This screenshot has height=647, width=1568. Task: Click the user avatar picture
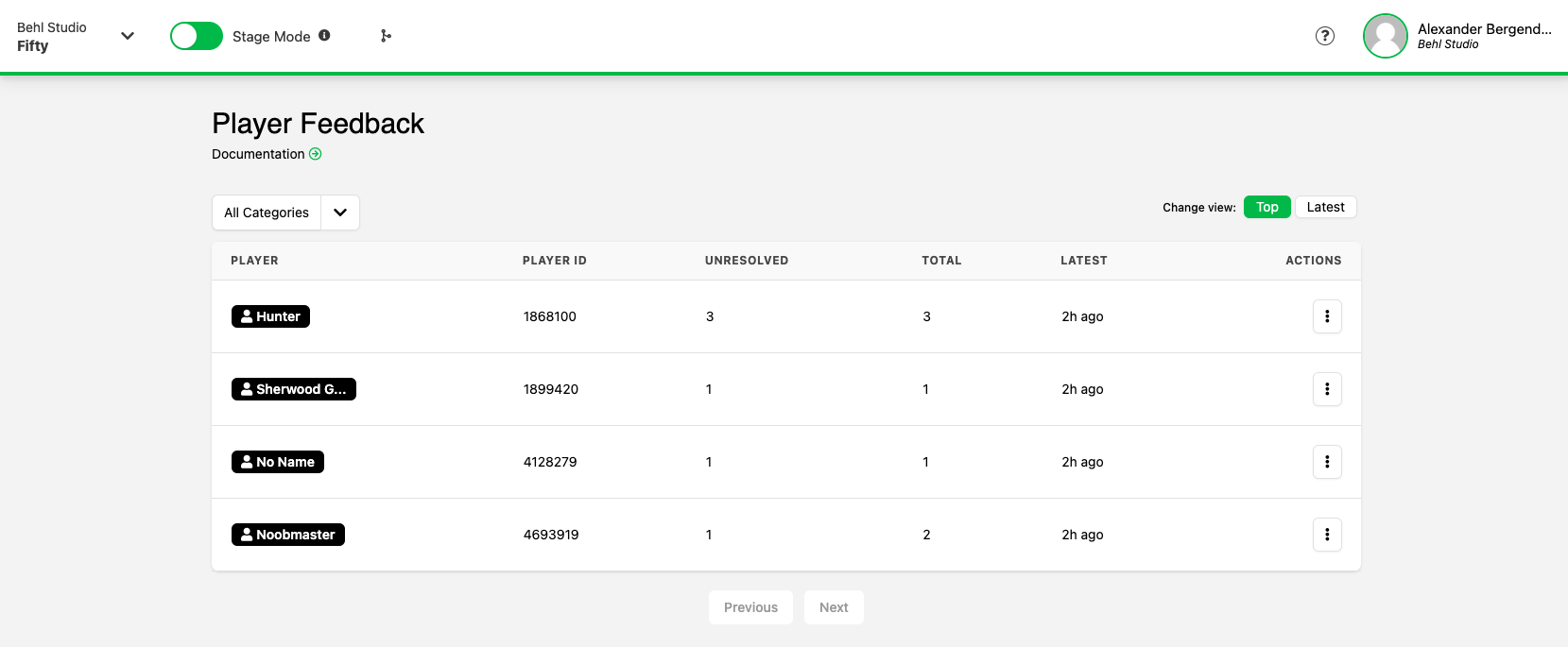tap(1385, 36)
